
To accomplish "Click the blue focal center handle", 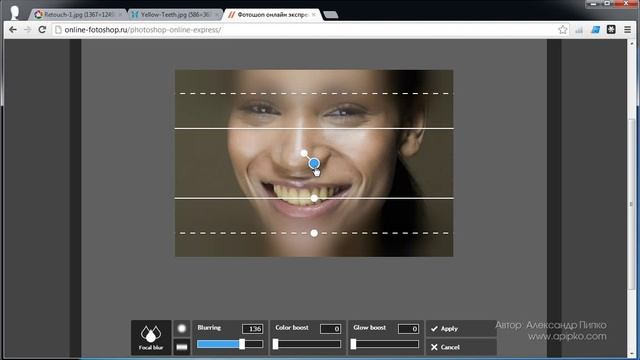I will (x=314, y=163).
